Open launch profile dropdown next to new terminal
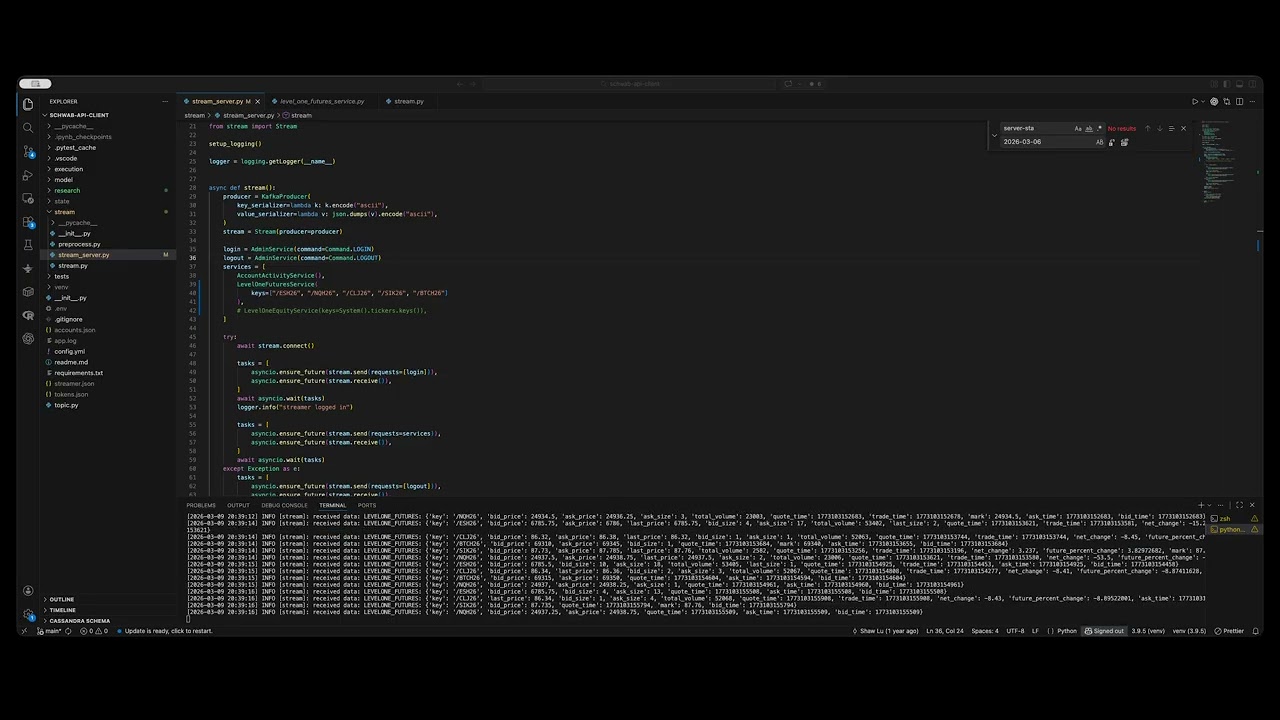 coord(1209,505)
